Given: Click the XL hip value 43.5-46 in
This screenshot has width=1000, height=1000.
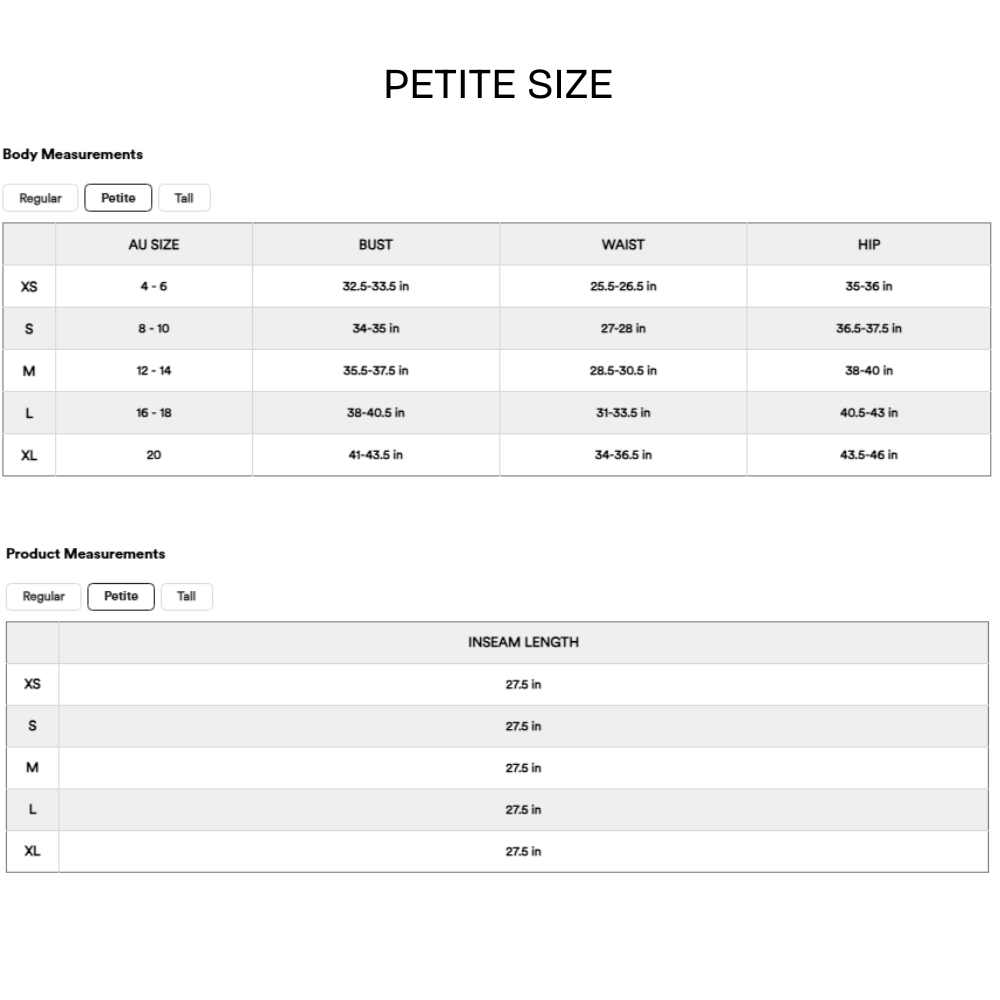Looking at the screenshot, I should pyautogui.click(x=869, y=455).
